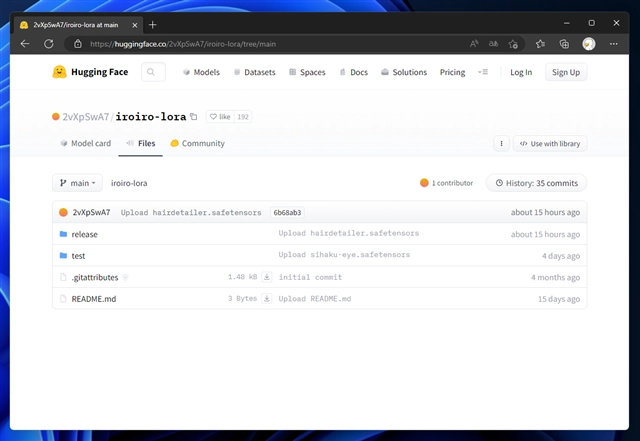Click the Sign Up button
This screenshot has height=441, width=640.
[566, 72]
